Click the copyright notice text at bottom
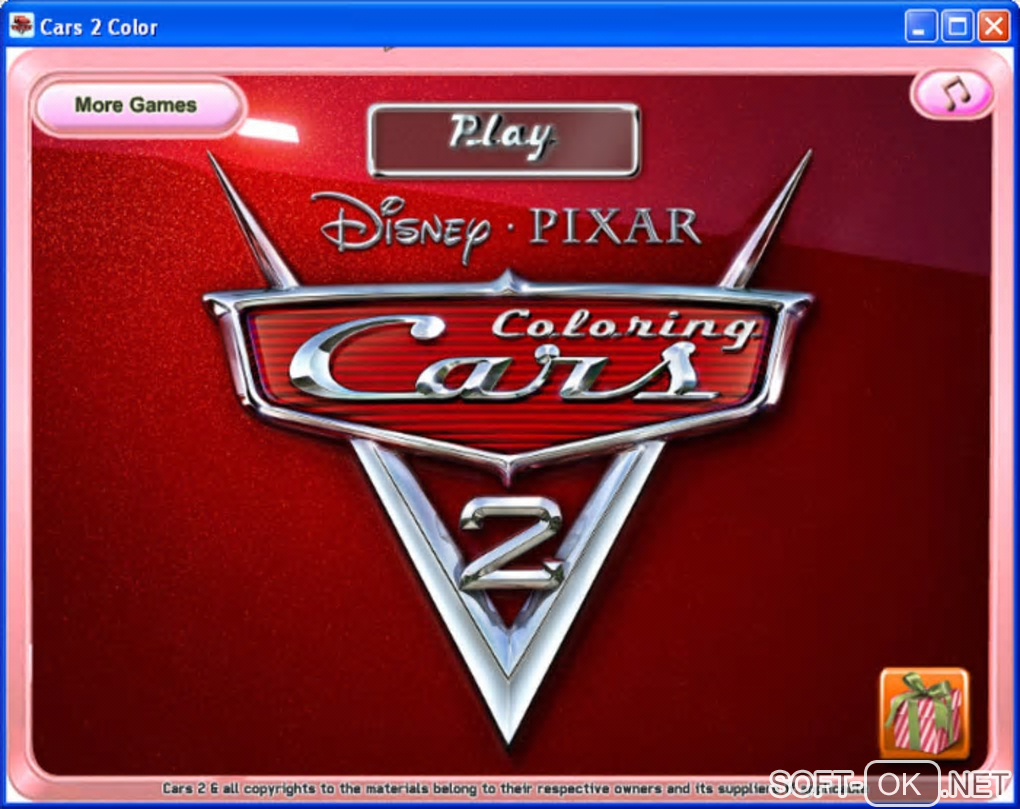Image resolution: width=1020 pixels, height=809 pixels. point(514,788)
